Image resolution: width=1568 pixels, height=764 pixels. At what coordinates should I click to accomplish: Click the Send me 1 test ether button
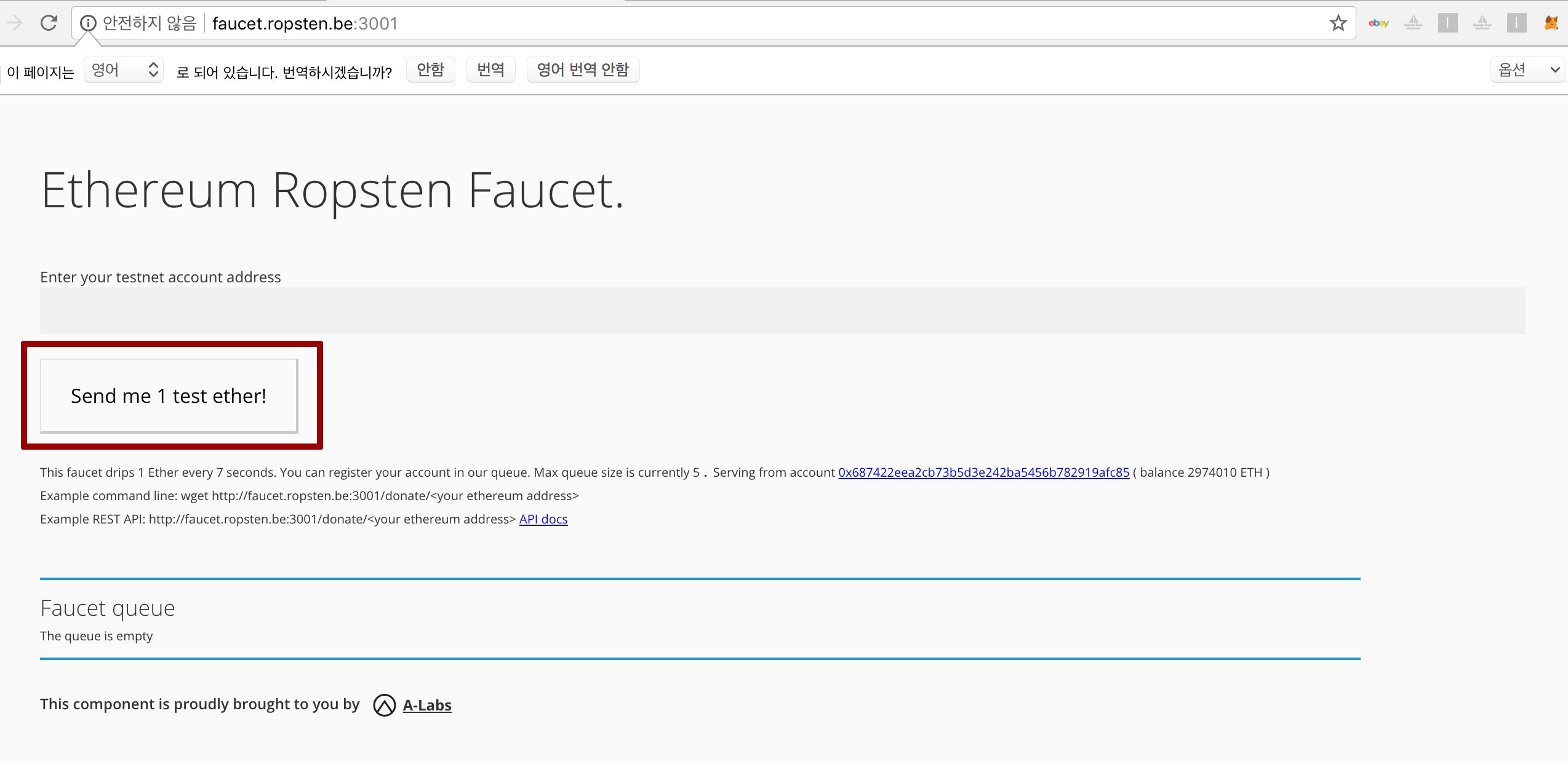click(168, 396)
